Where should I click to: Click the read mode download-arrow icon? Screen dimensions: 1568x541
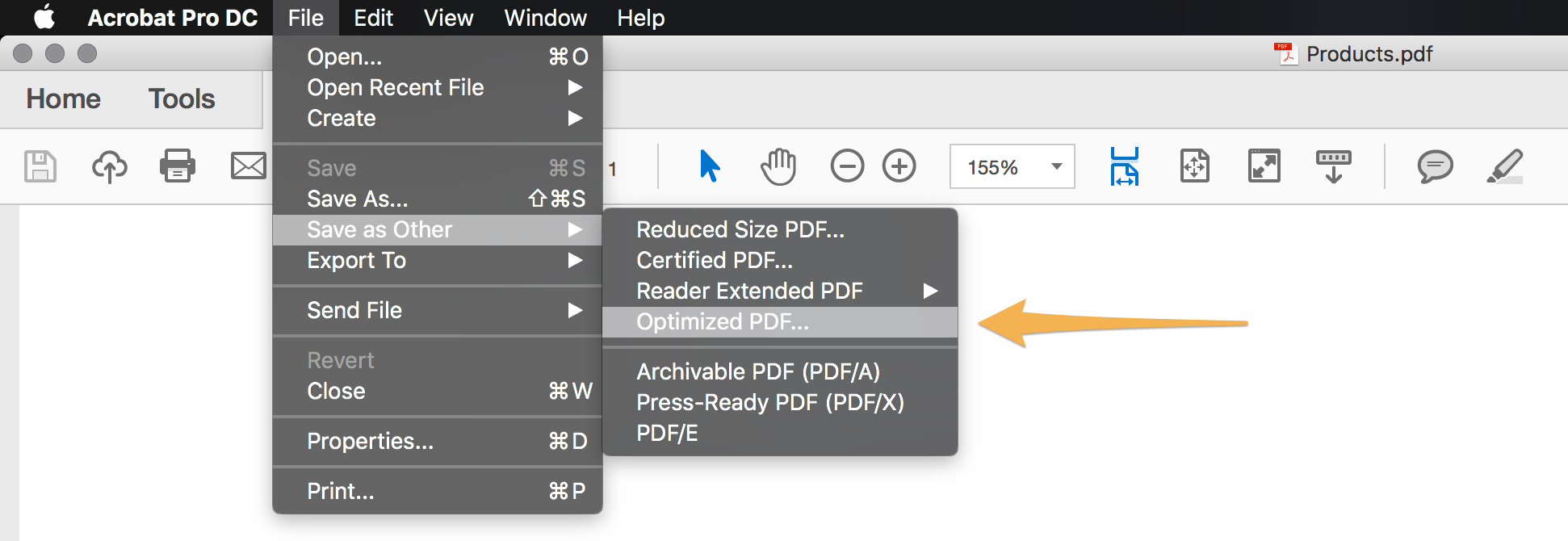coord(1334,166)
